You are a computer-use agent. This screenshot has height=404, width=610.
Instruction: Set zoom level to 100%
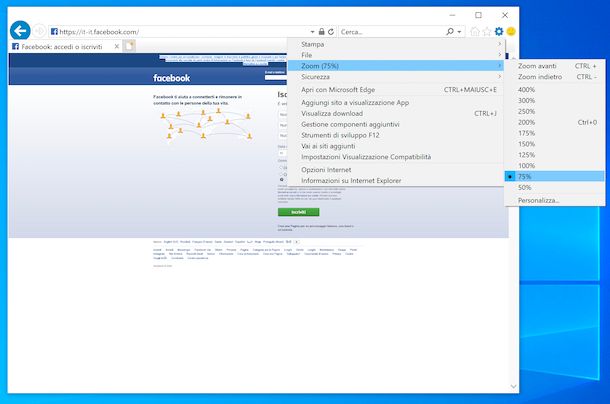coord(555,166)
